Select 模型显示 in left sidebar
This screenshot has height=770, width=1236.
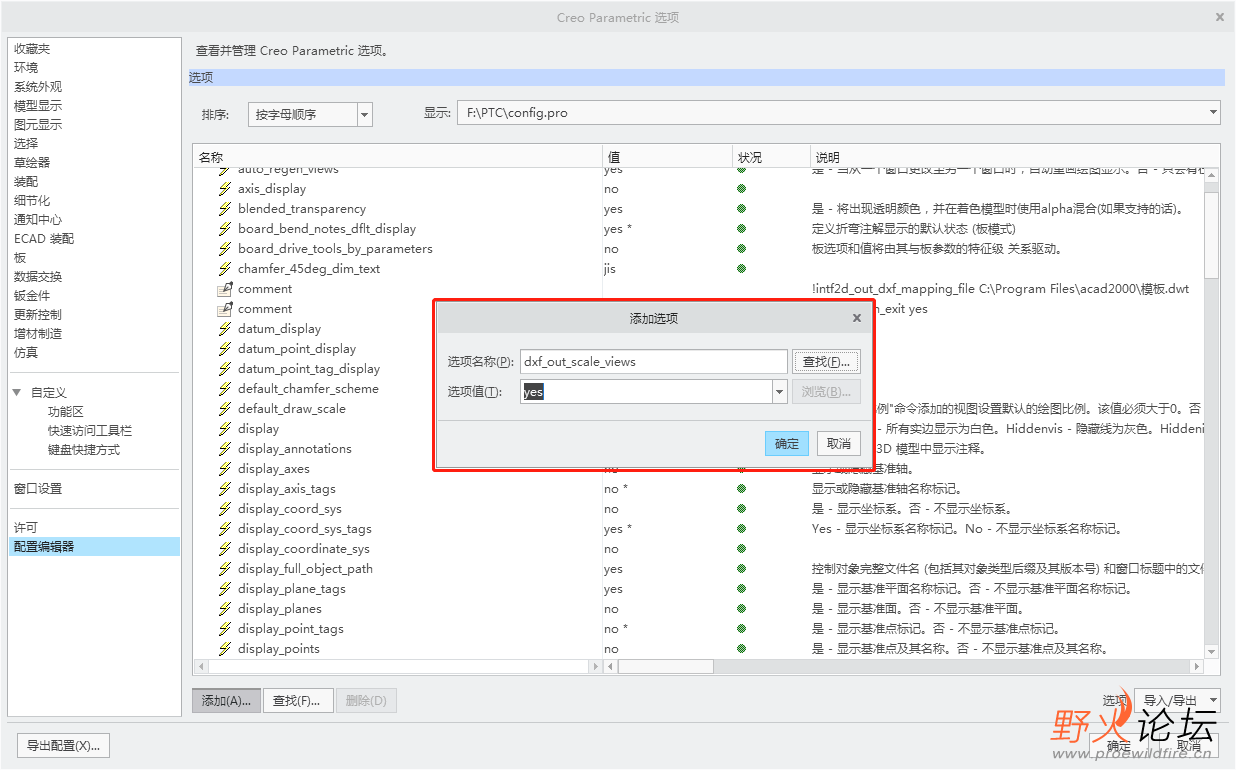pyautogui.click(x=38, y=106)
